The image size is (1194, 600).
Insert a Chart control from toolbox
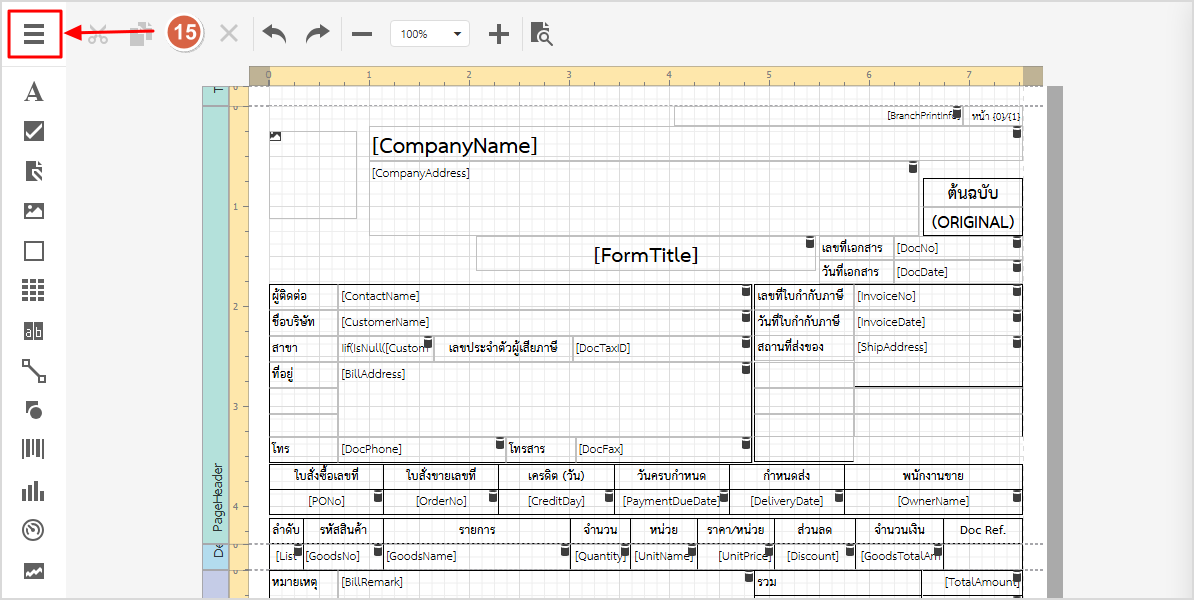click(34, 490)
